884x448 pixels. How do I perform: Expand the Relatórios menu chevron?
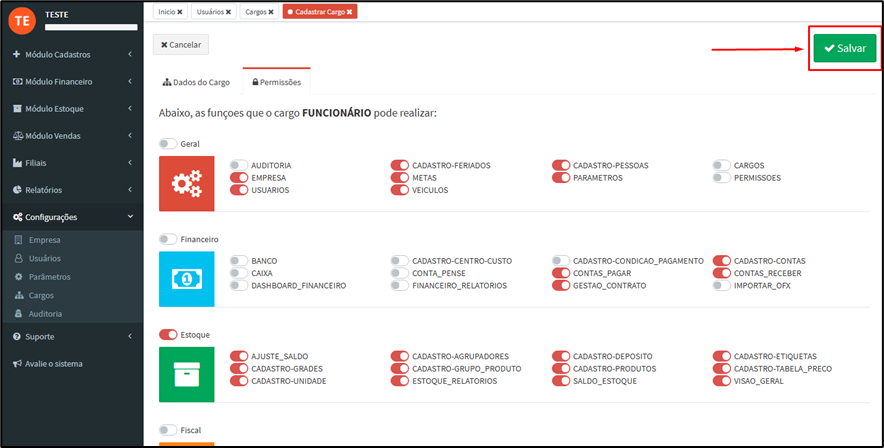[130, 189]
